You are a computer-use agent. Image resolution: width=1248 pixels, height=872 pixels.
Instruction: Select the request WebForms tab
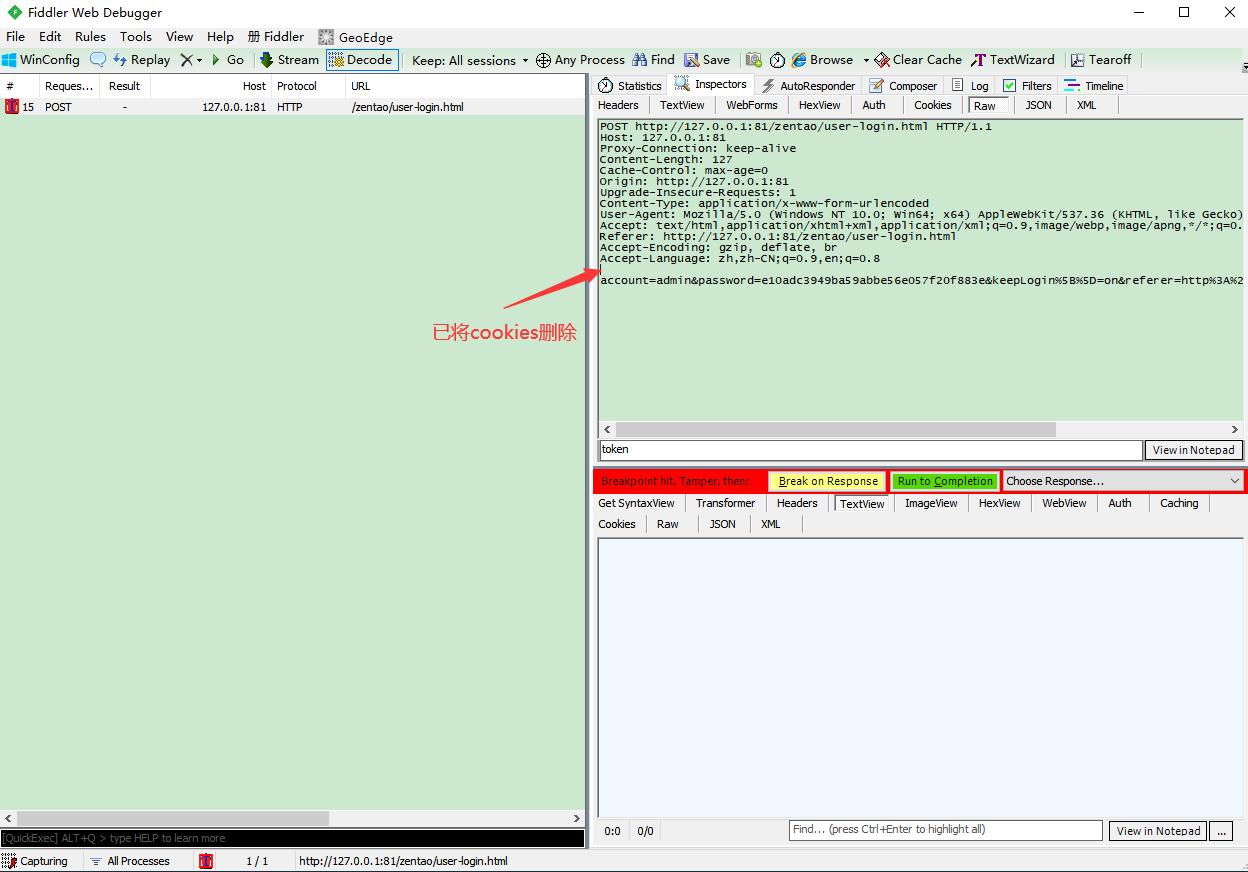[x=751, y=105]
